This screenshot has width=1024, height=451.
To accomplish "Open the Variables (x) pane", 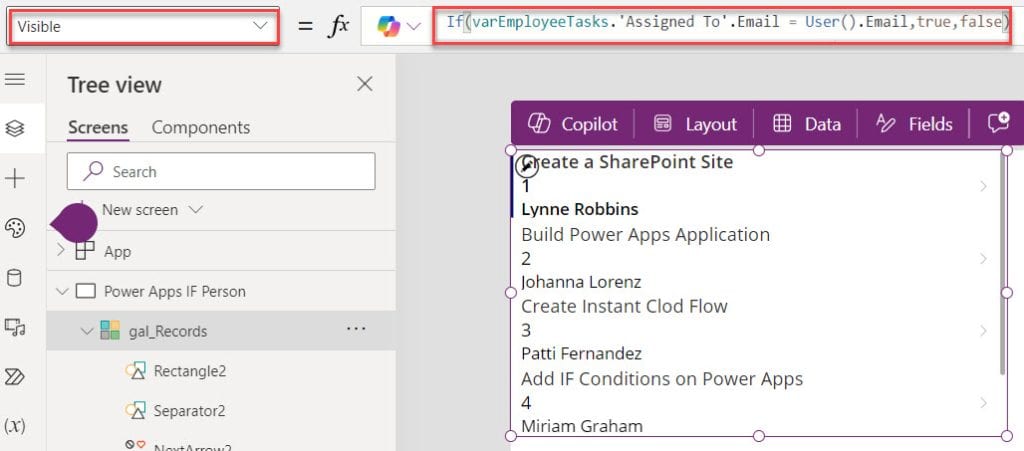I will coord(14,426).
